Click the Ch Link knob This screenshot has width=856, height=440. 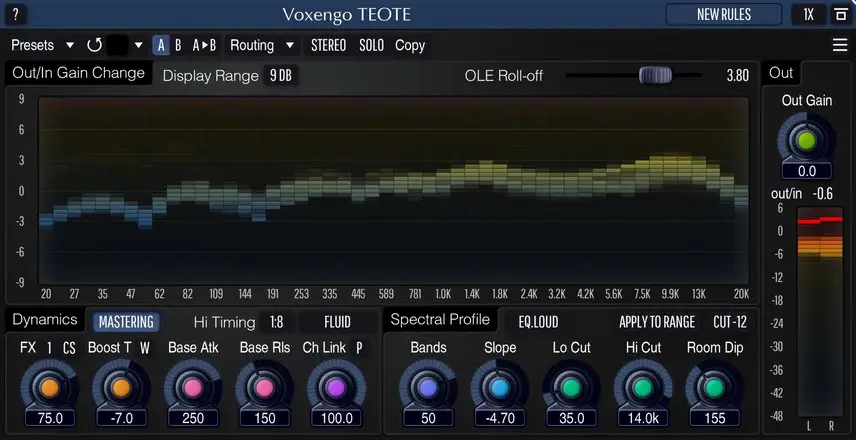click(x=336, y=388)
